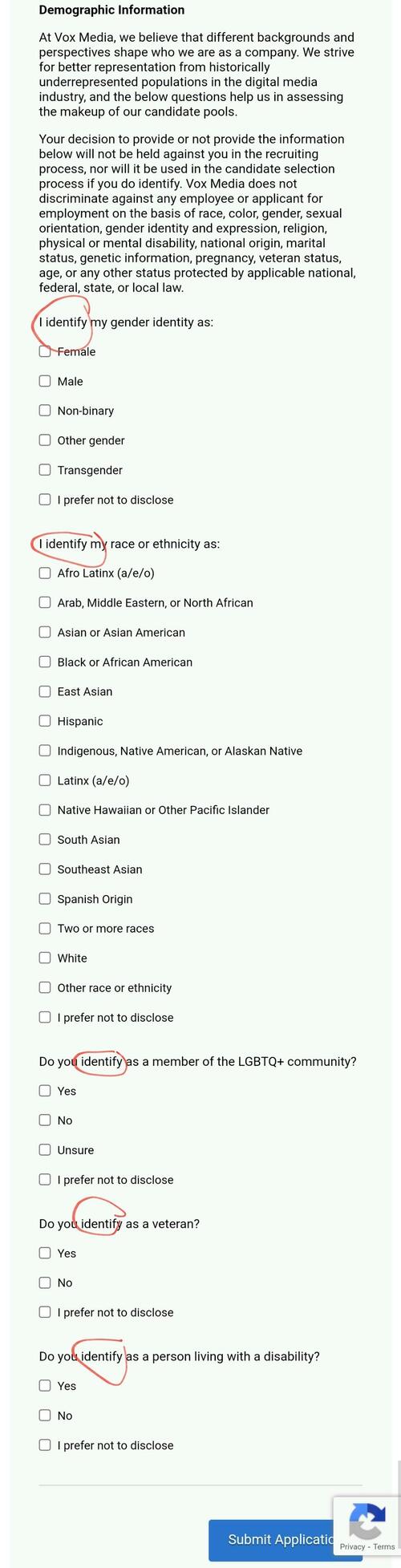Click the Submit Application button
Screen dimensions: 401x1568
pyautogui.click(x=271, y=1540)
